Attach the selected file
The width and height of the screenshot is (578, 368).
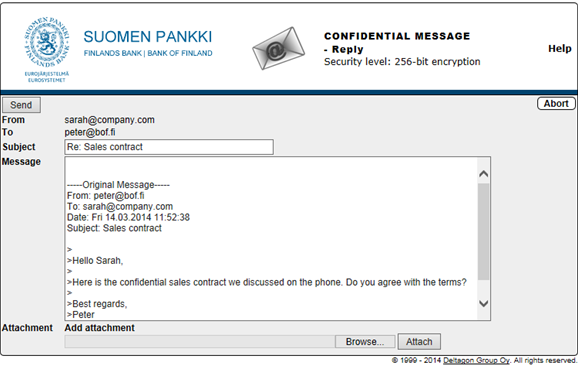(419, 342)
